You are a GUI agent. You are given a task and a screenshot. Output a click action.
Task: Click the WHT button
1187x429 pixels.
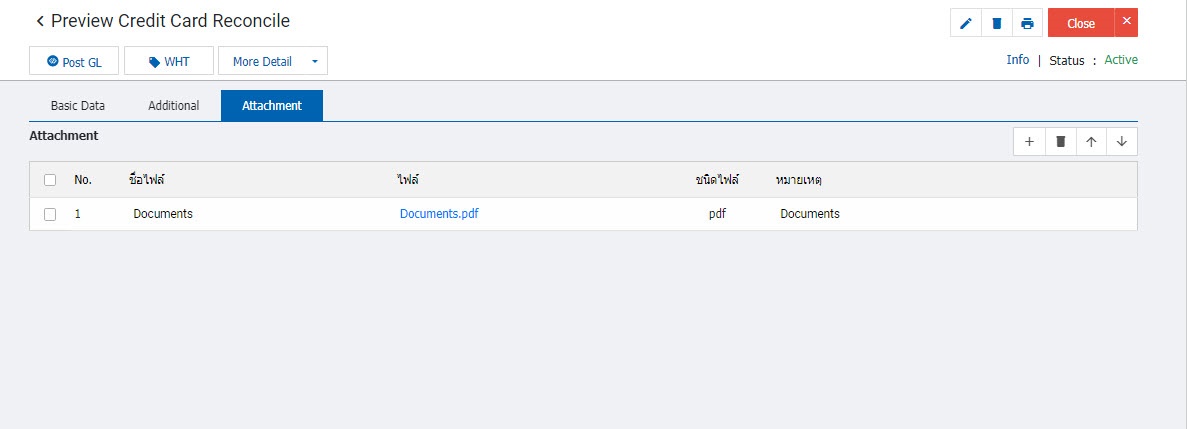click(169, 62)
